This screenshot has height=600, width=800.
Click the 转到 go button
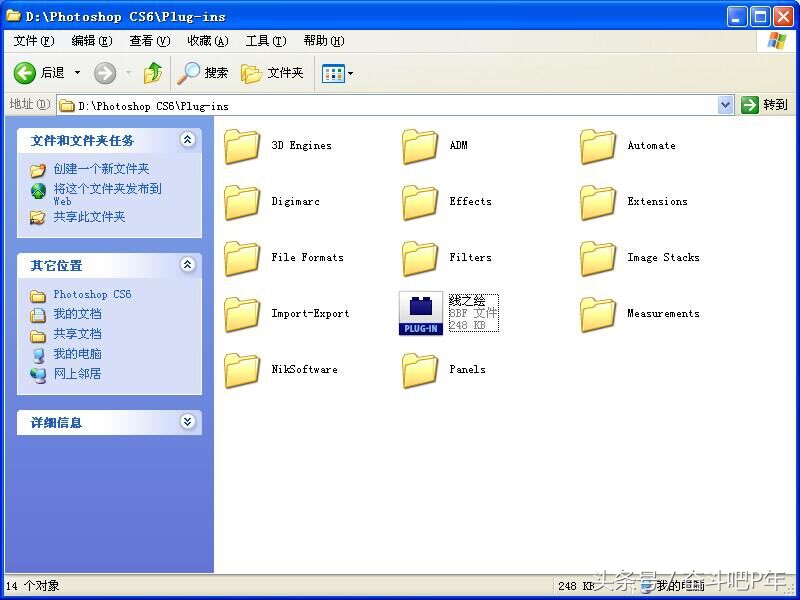[x=765, y=105]
